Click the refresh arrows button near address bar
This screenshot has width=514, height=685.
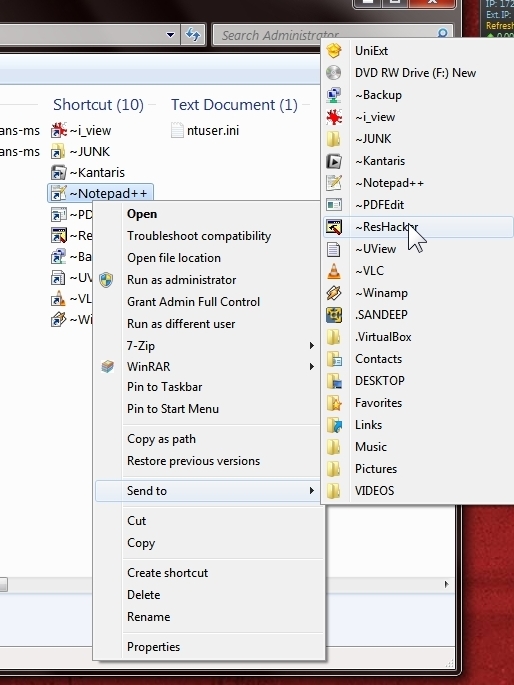pos(193,34)
